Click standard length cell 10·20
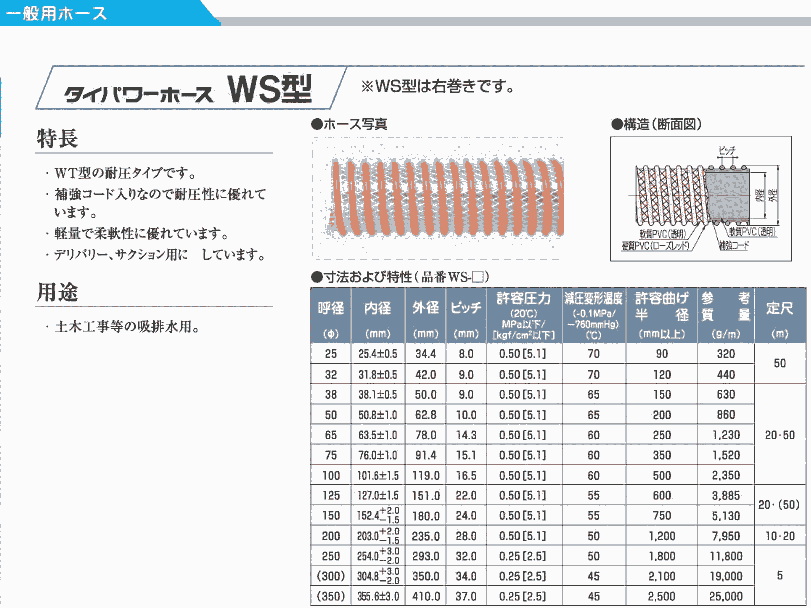Image resolution: width=811 pixels, height=608 pixels. pos(780,536)
